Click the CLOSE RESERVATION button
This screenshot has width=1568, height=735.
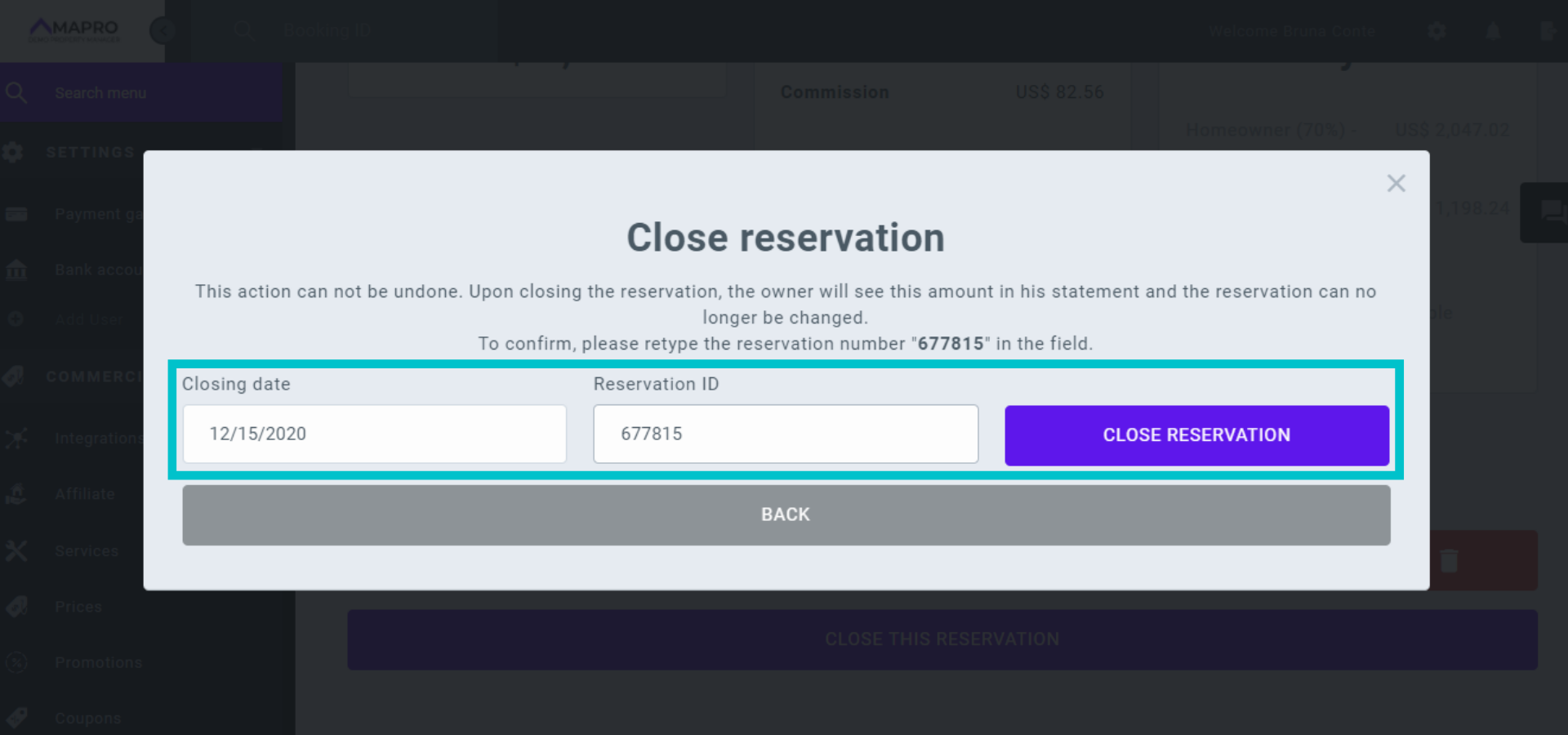click(x=1196, y=434)
